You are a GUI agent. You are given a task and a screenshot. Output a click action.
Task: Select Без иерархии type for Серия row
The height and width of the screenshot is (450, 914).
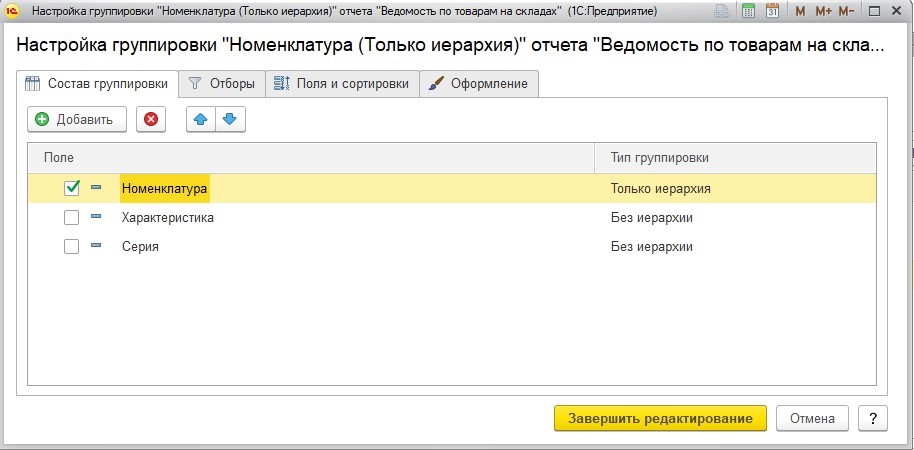(652, 247)
